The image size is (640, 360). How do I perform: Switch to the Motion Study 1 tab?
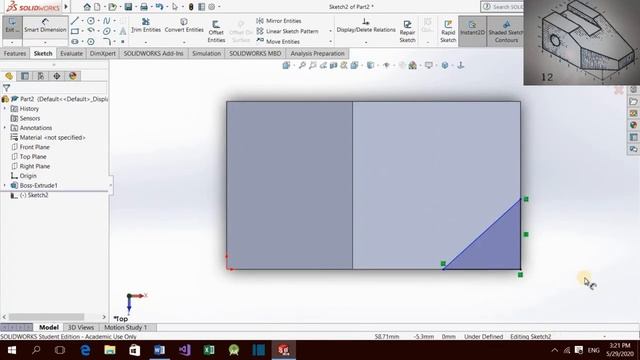126,327
